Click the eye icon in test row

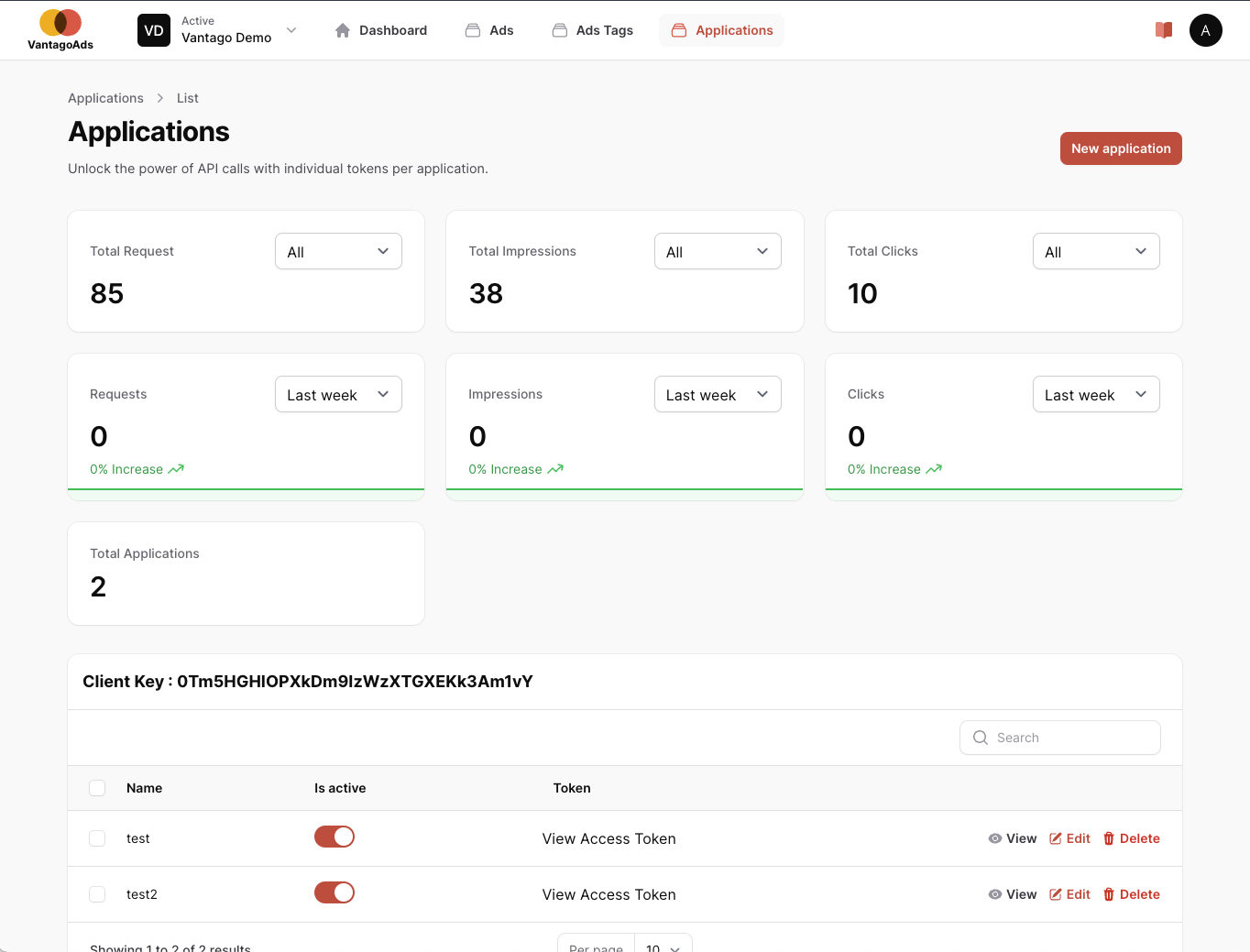[994, 838]
